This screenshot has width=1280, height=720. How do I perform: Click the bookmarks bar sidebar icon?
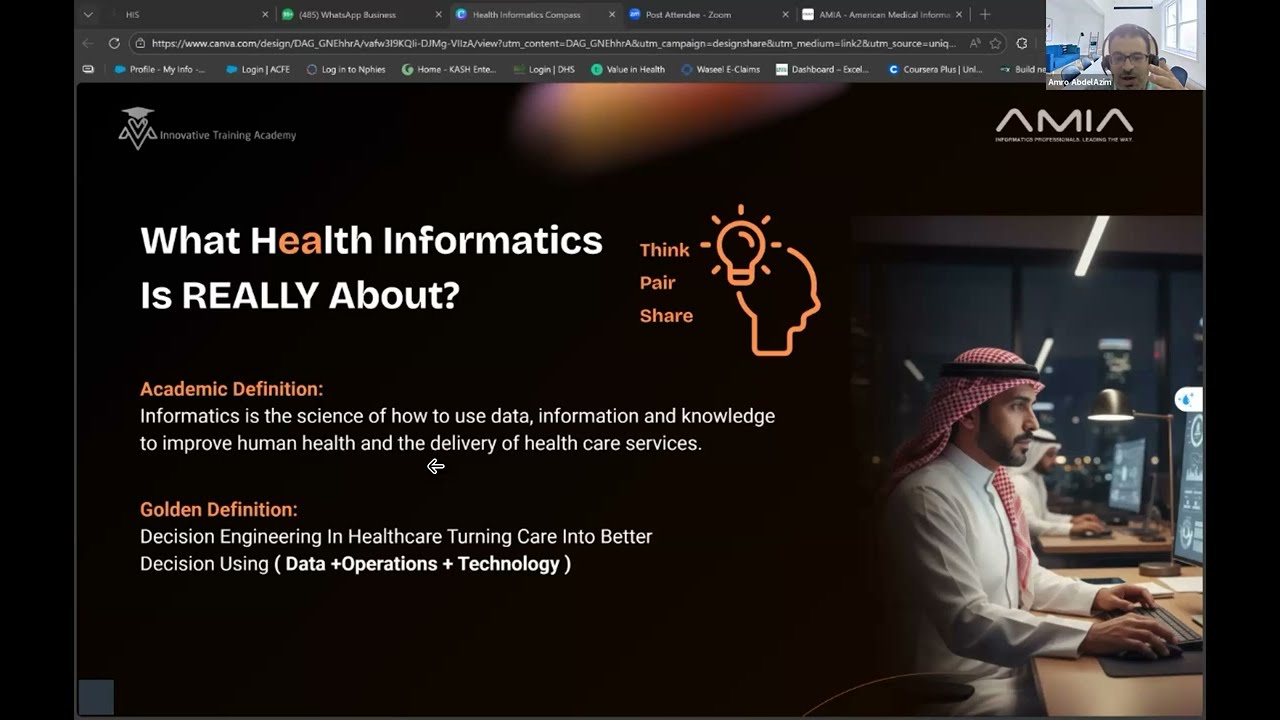click(88, 70)
